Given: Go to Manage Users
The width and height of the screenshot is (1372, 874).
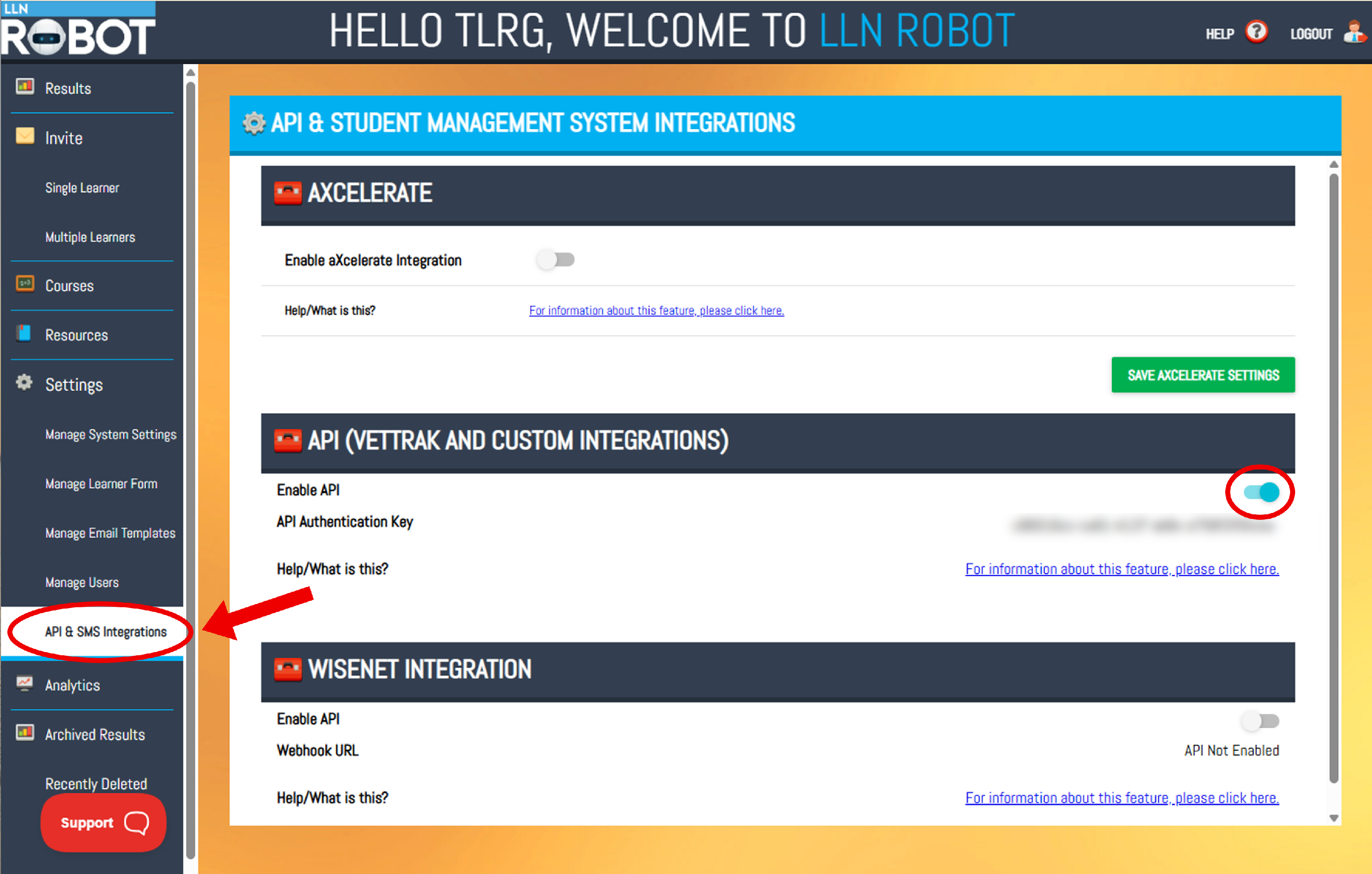Looking at the screenshot, I should (x=82, y=583).
